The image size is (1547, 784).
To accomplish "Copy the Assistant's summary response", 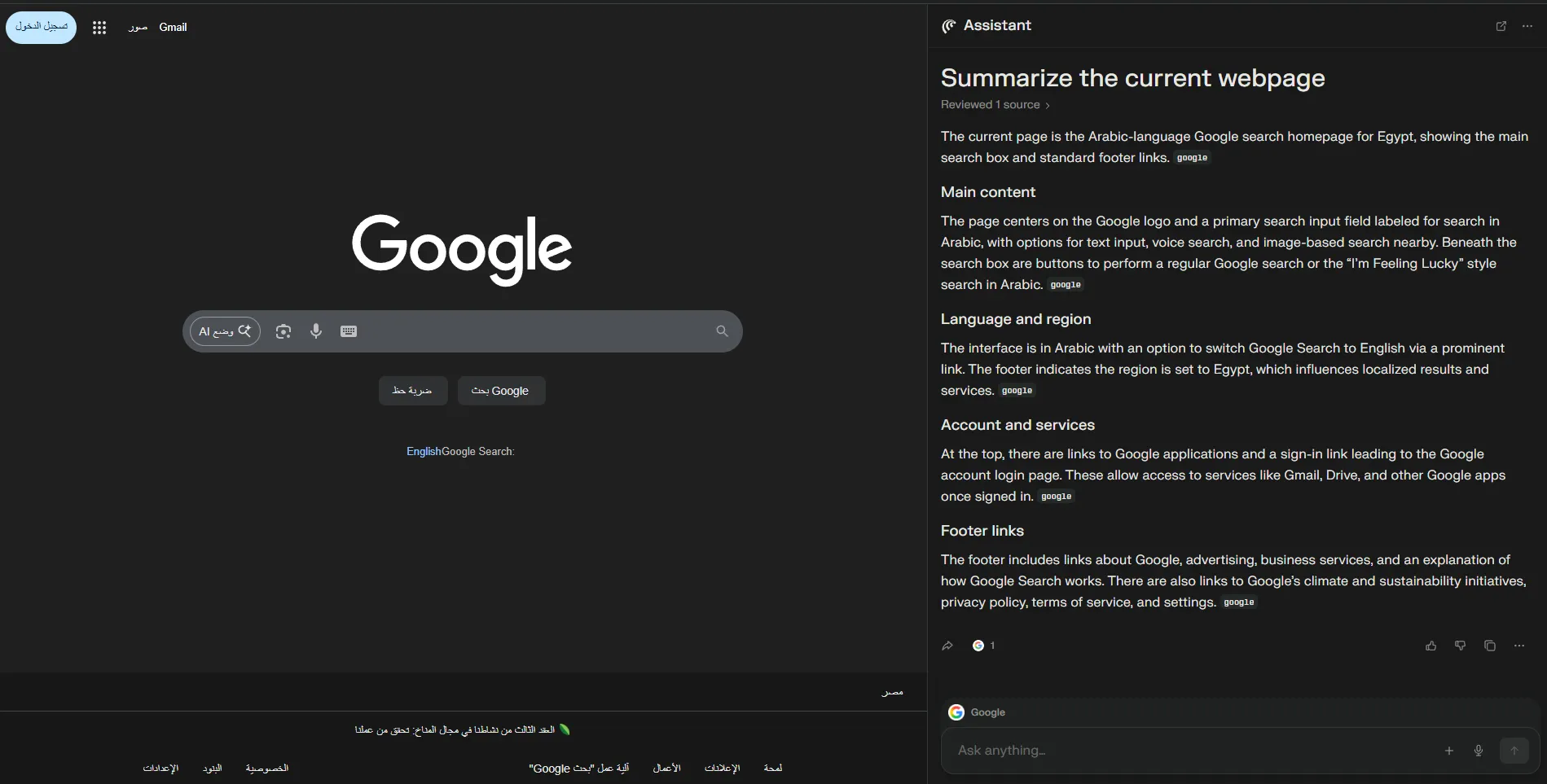I will click(x=1489, y=646).
